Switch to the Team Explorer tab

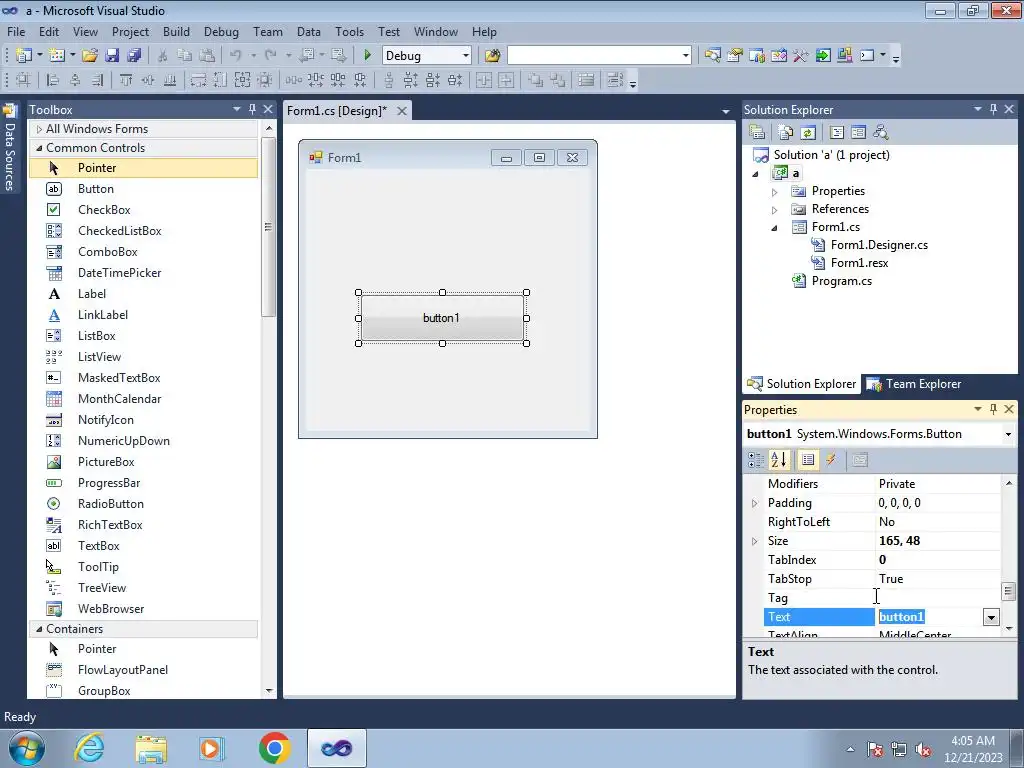tap(914, 384)
